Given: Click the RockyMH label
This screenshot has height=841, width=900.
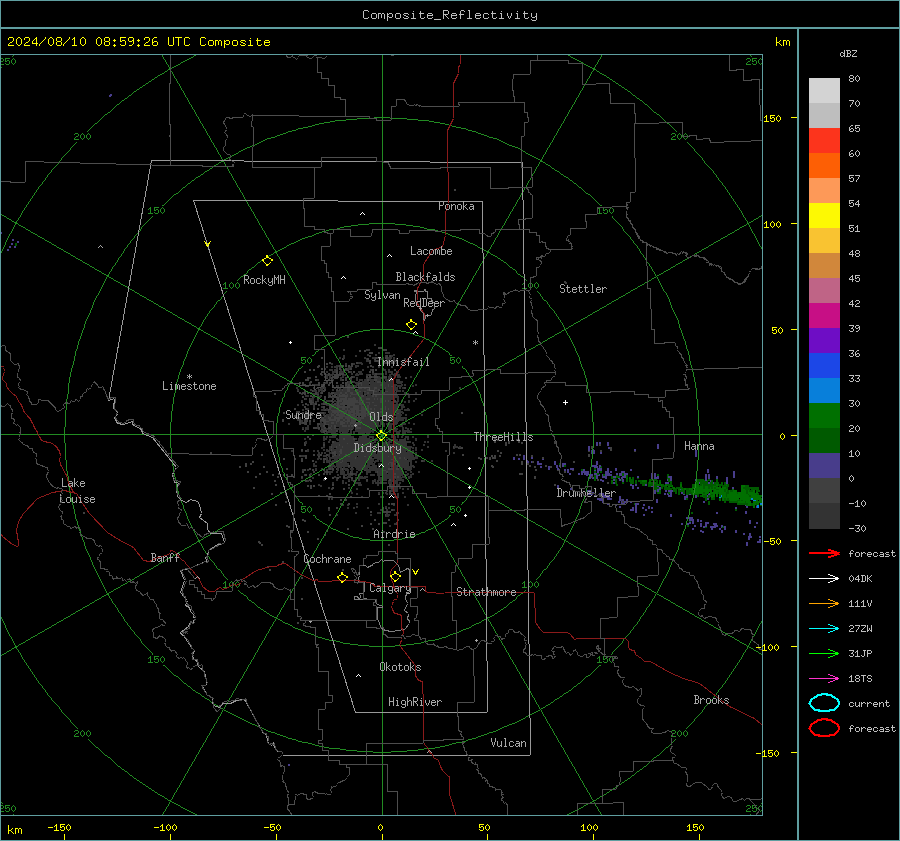Looking at the screenshot, I should pos(264,280).
